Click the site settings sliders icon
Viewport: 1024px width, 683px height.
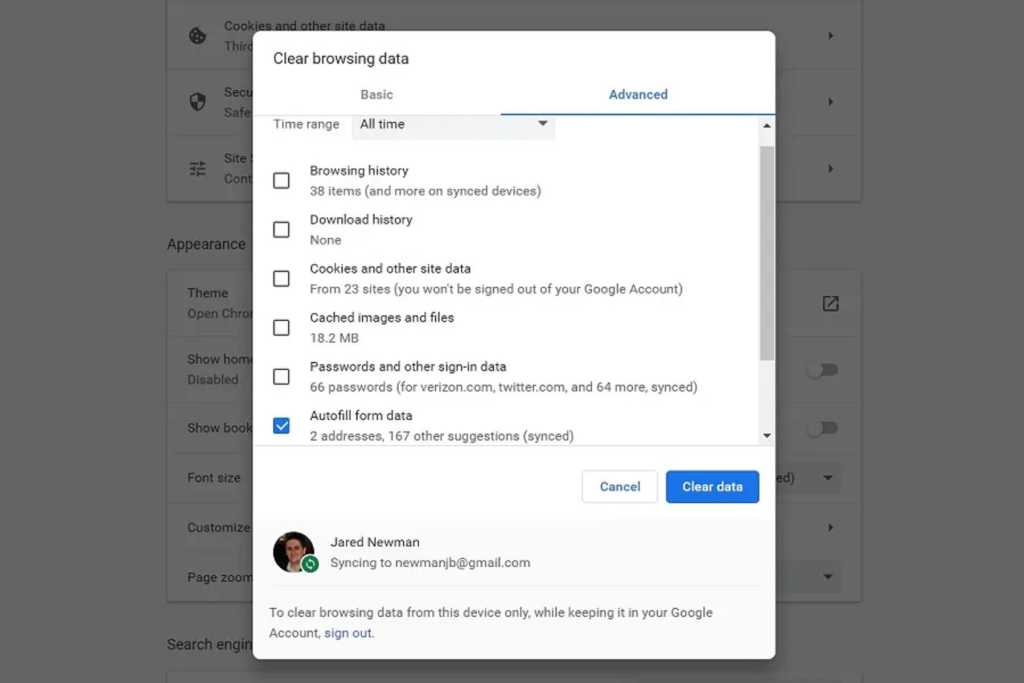(x=197, y=168)
